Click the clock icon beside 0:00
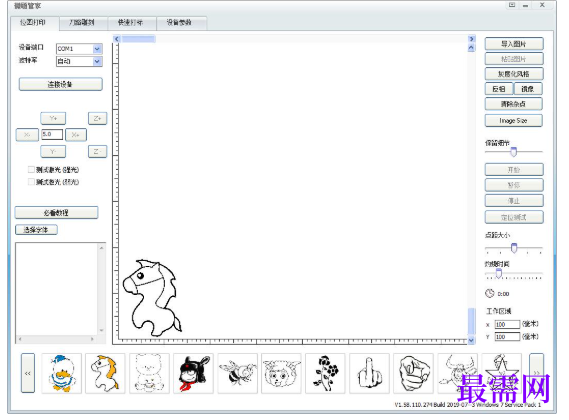Image resolution: width=569 pixels, height=420 pixels. click(490, 293)
